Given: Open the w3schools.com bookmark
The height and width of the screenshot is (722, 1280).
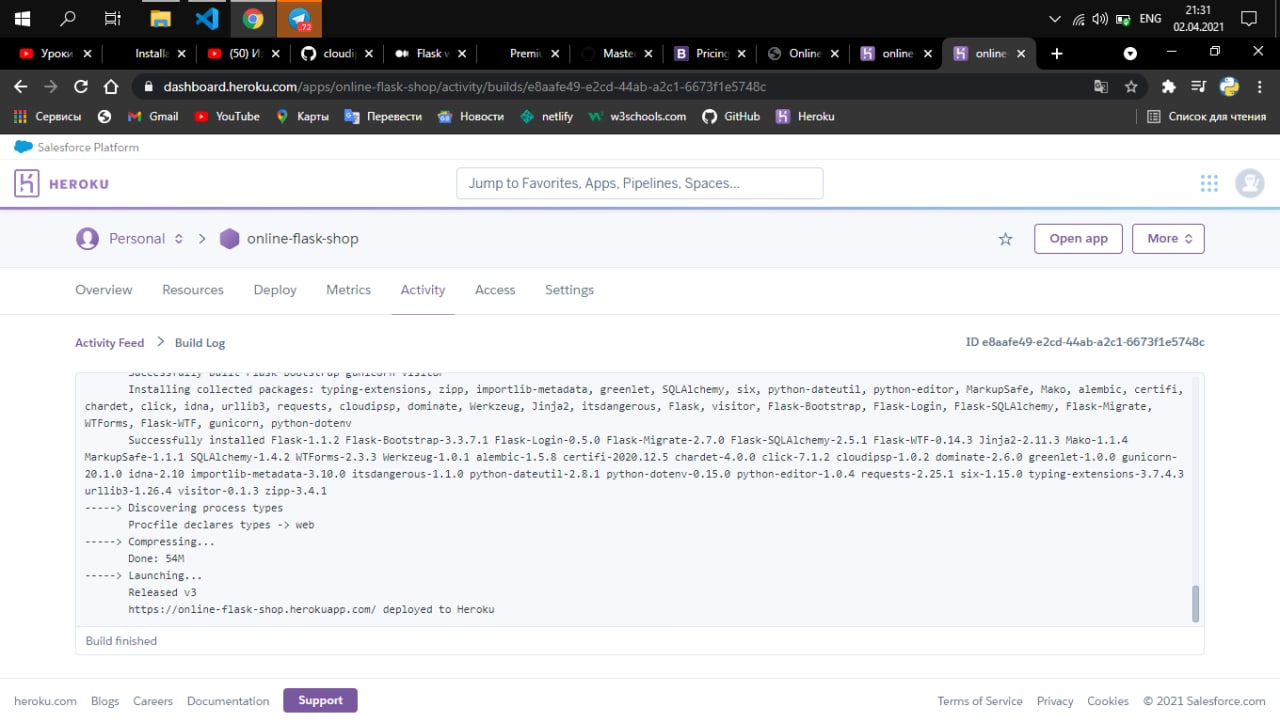Looking at the screenshot, I should [637, 117].
